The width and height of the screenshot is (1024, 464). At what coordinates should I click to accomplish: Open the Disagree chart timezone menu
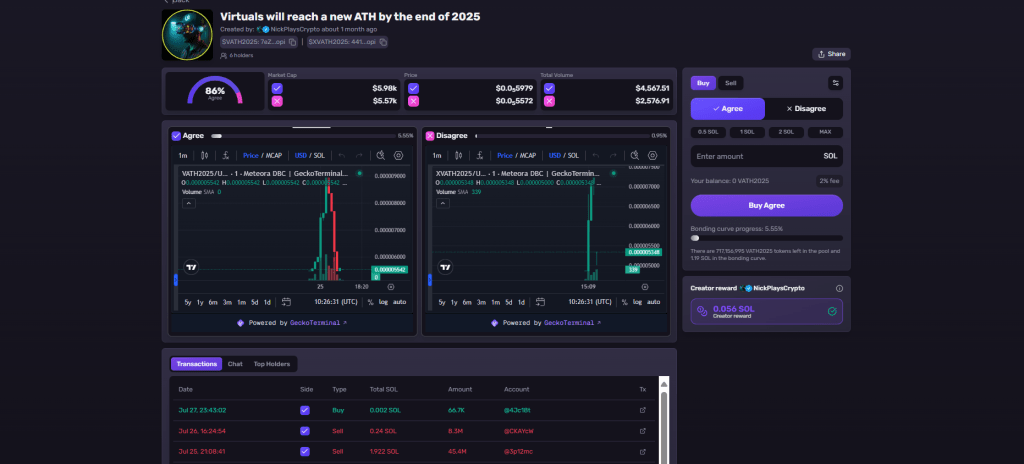click(582, 302)
